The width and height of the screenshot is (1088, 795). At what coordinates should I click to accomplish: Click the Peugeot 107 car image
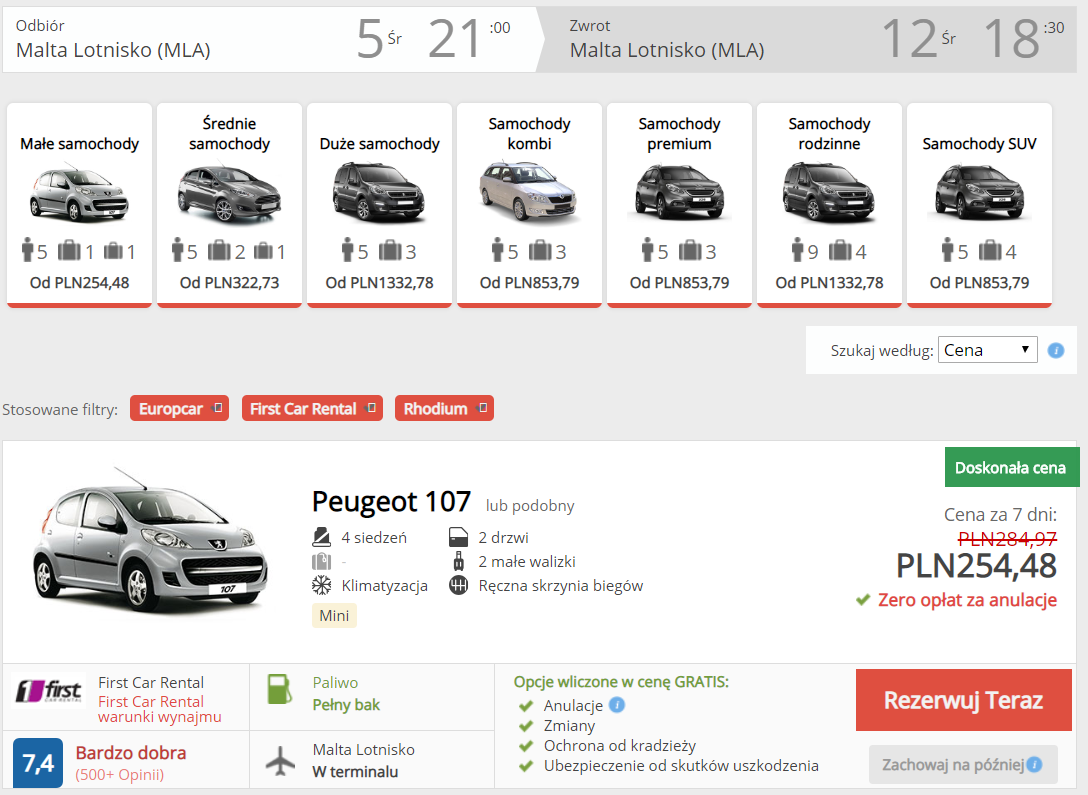point(149,542)
